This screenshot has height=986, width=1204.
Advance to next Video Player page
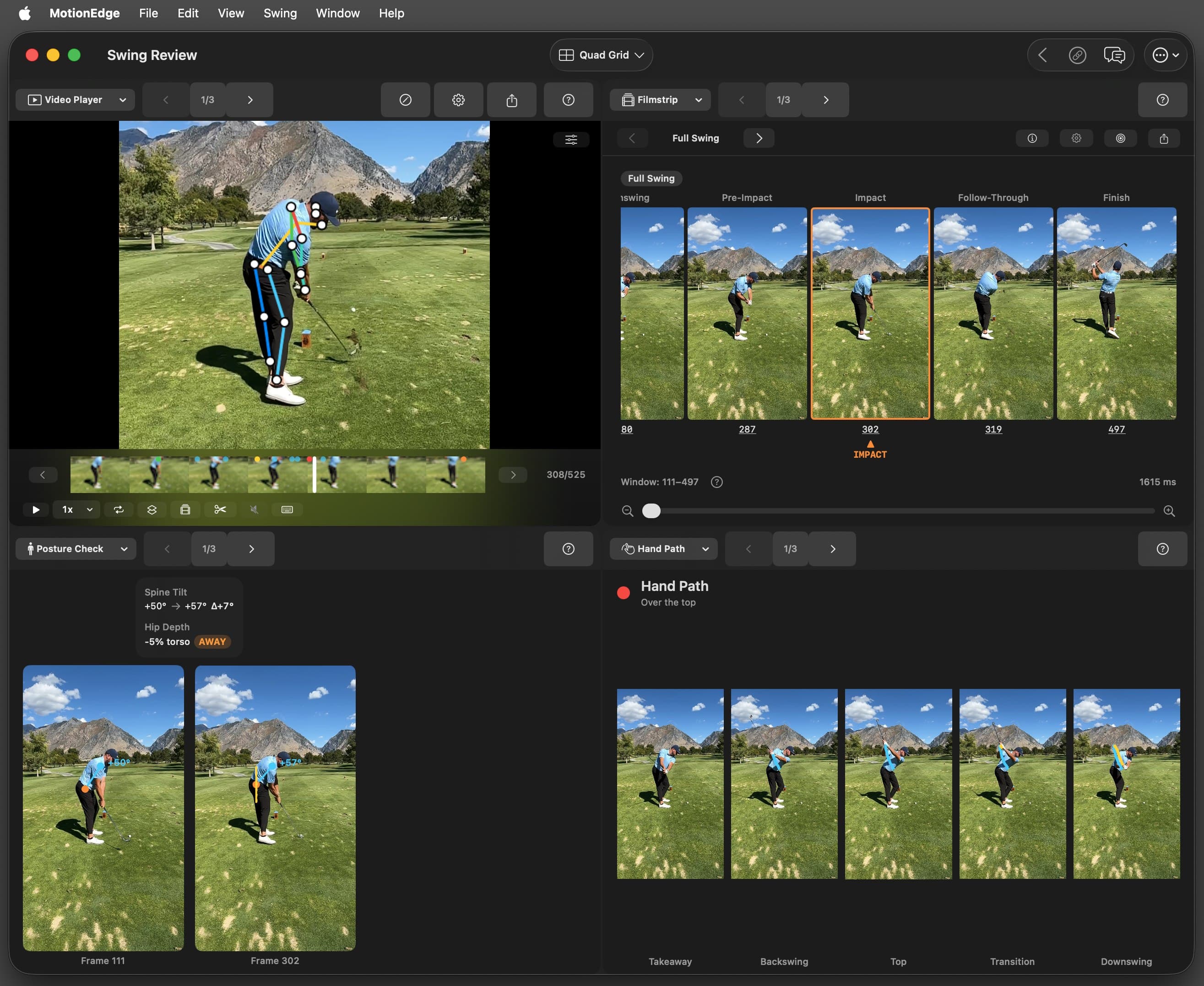coord(250,100)
